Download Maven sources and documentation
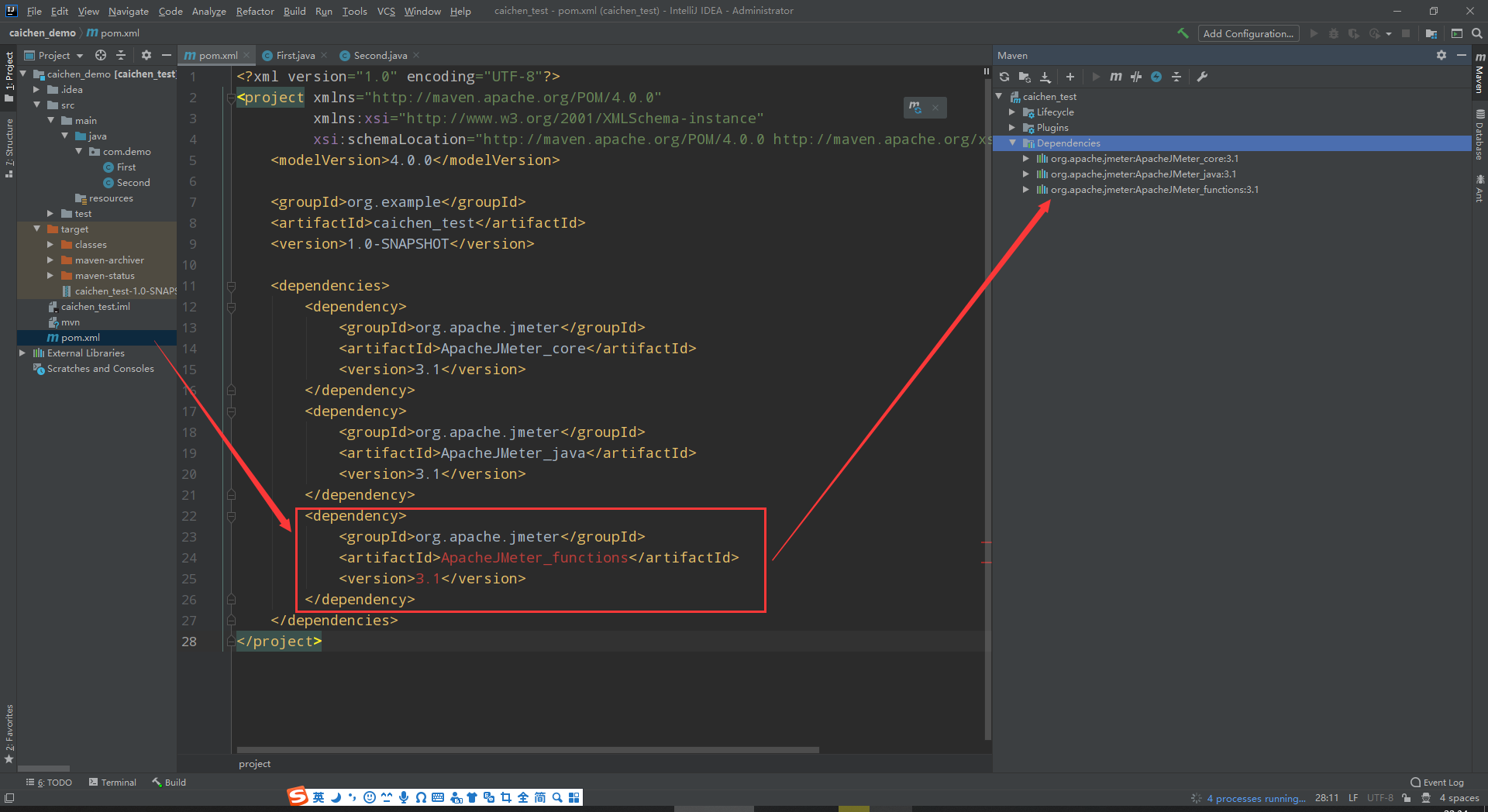The width and height of the screenshot is (1488, 812). (1045, 77)
